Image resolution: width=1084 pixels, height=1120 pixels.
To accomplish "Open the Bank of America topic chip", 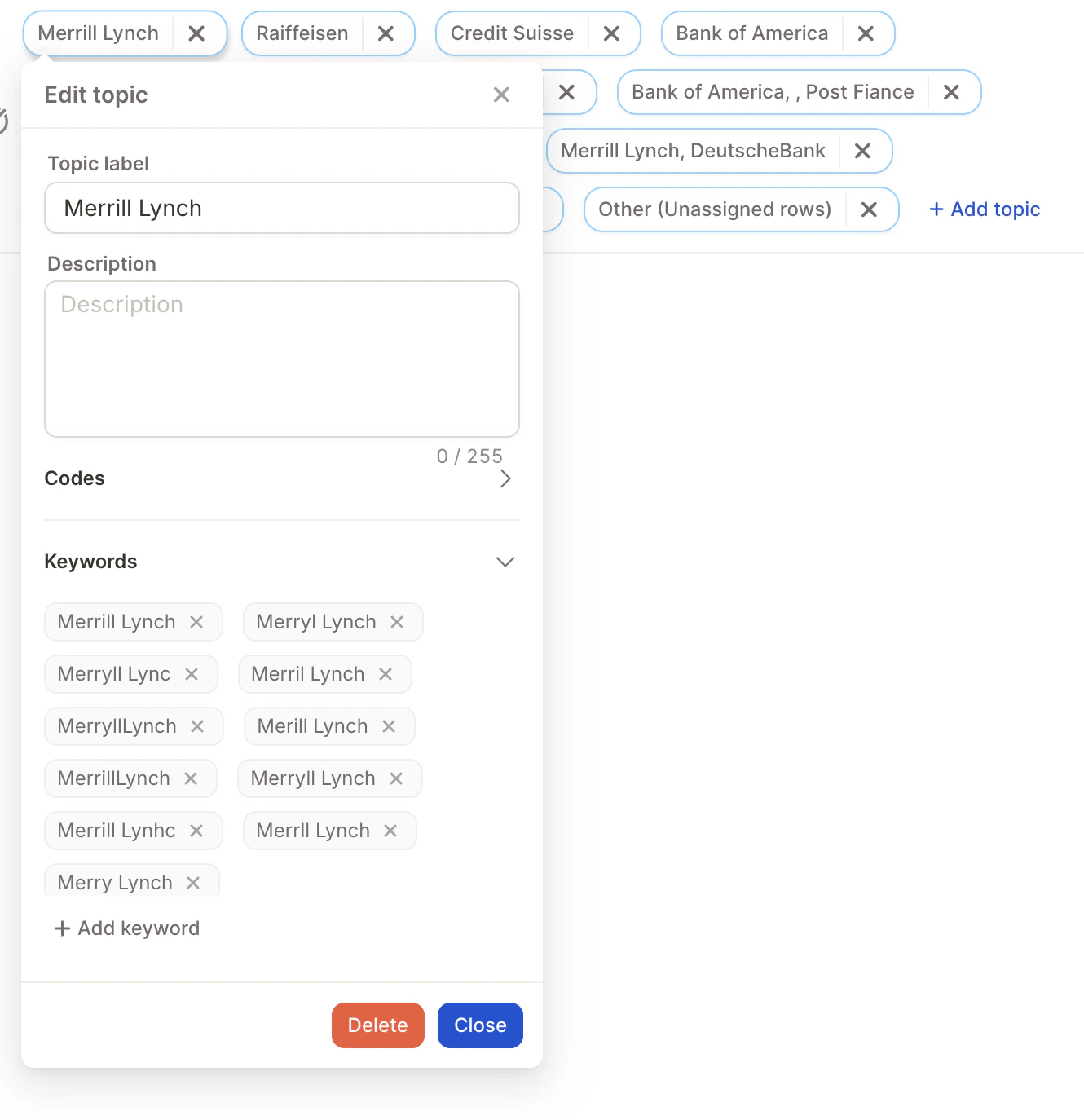I will point(751,33).
